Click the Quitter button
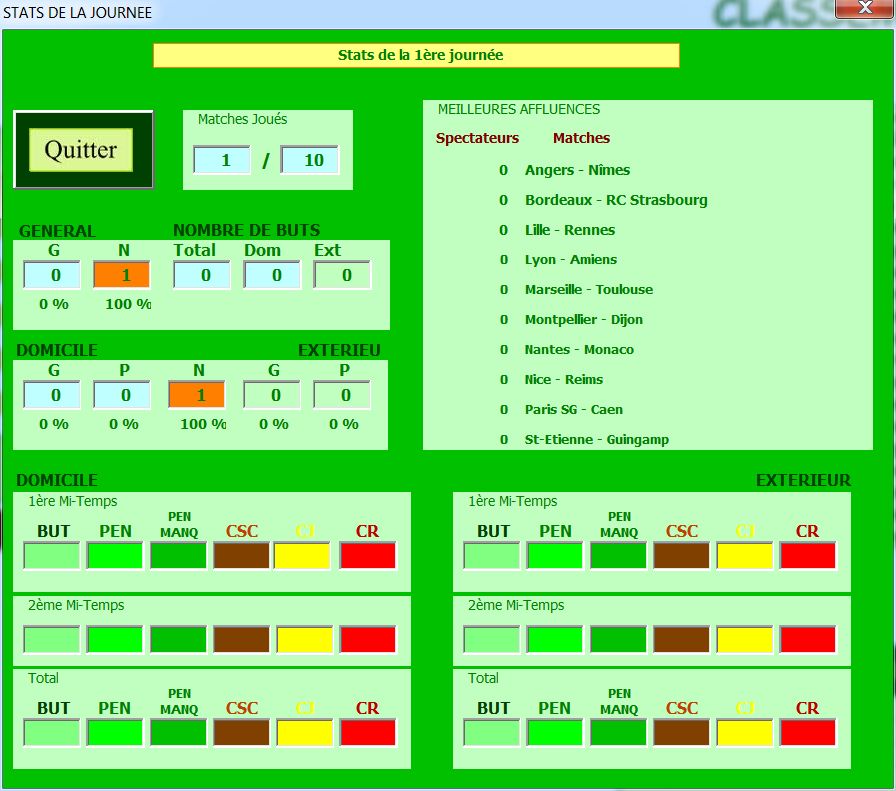The height and width of the screenshot is (791, 896). point(81,150)
